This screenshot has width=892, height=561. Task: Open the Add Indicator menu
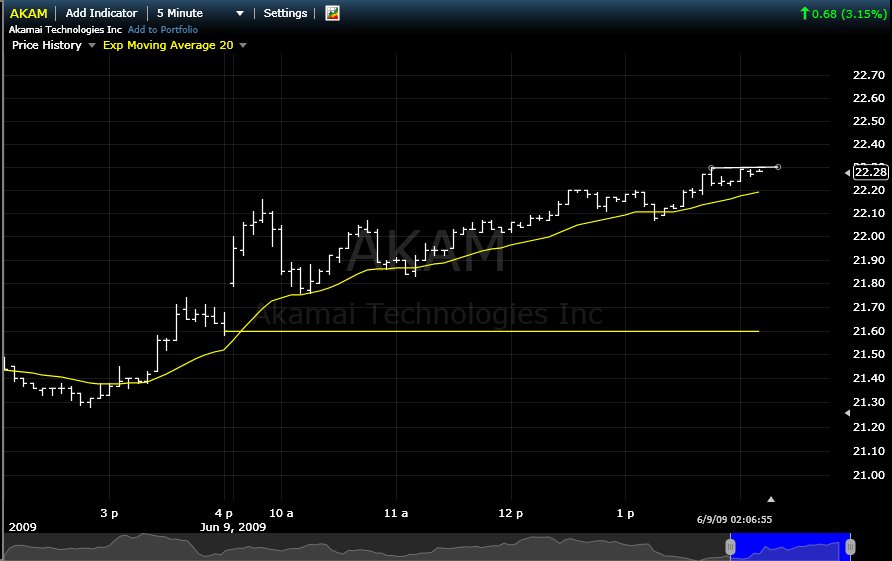pos(101,13)
